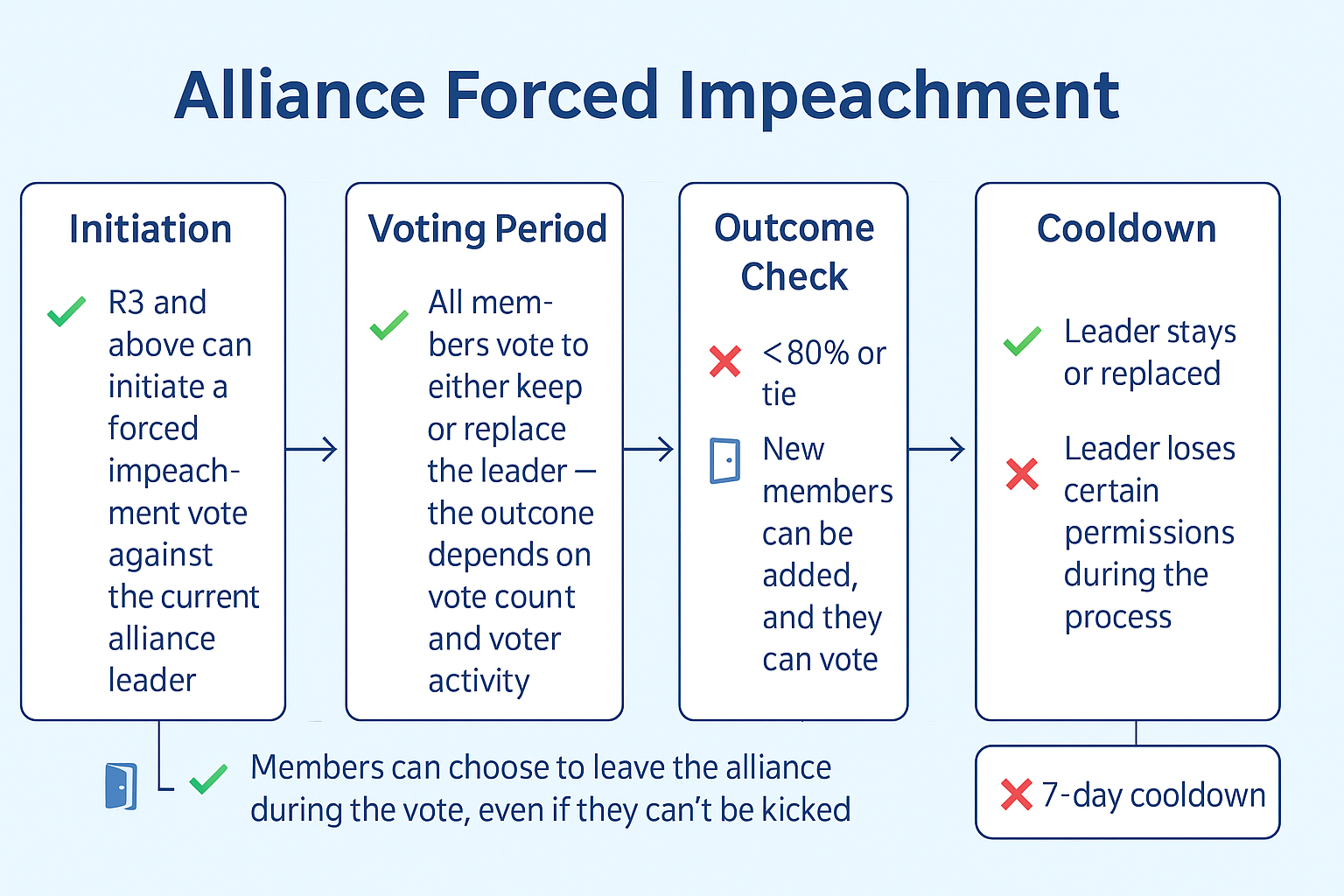Click the "7-day cooldown" label

point(1153,795)
